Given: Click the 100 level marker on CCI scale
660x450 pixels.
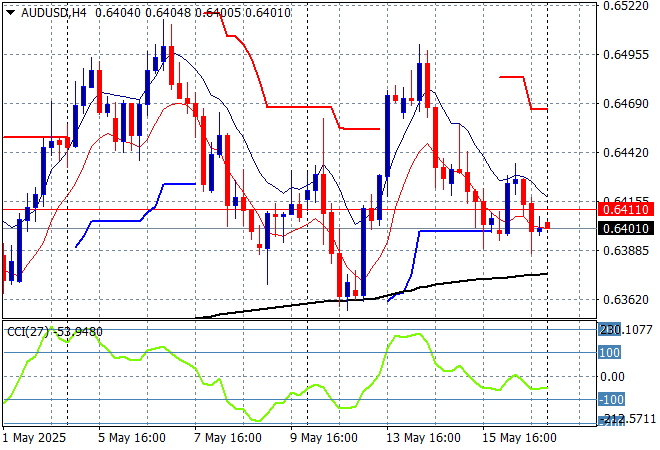Looking at the screenshot, I should (609, 352).
